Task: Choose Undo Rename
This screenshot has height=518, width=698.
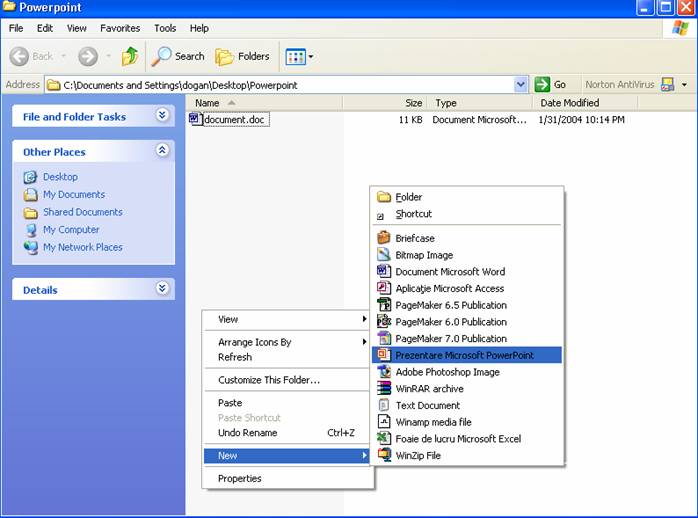Action: pos(287,433)
